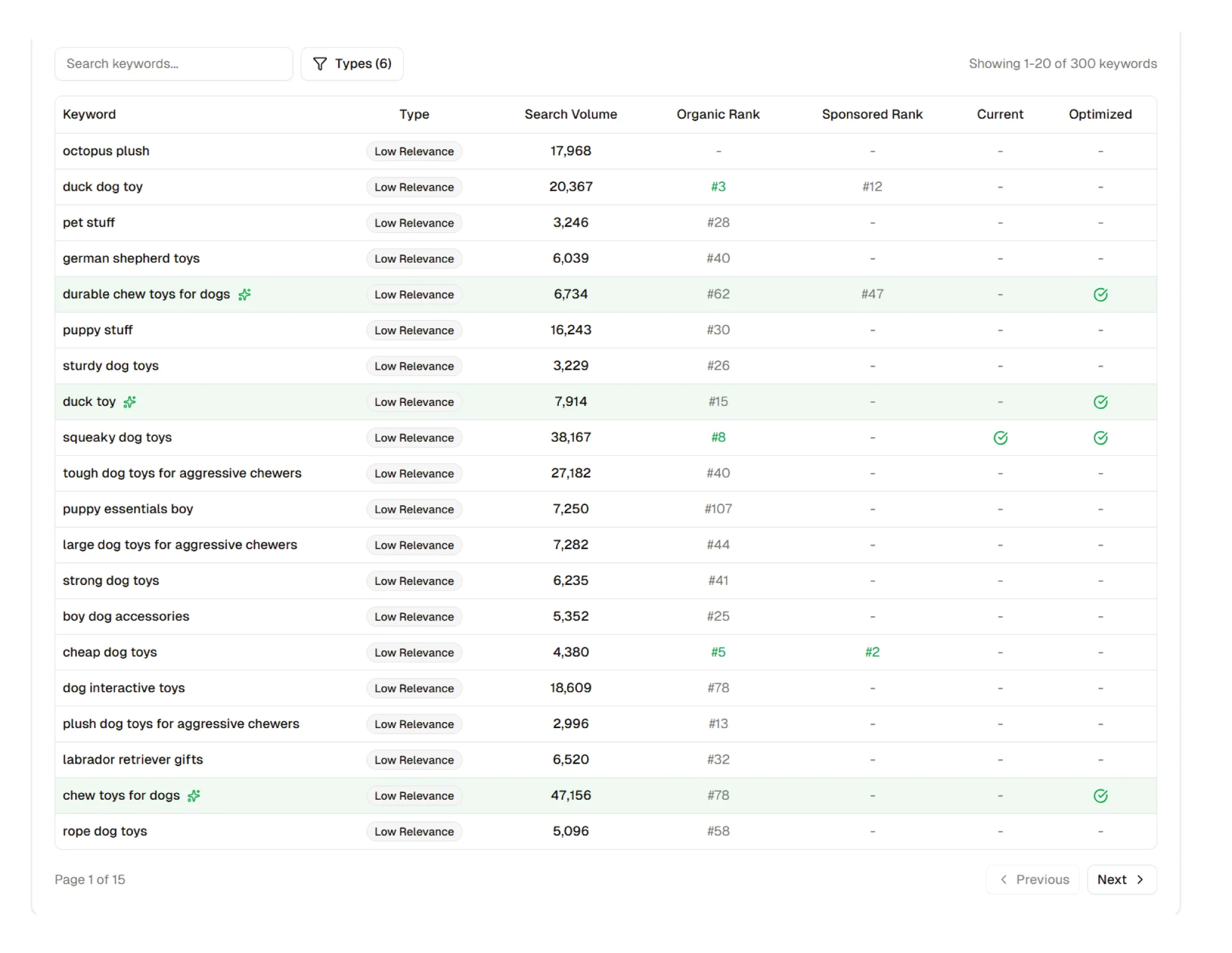The width and height of the screenshot is (1232, 953).
Task: Click sponsored rank #47 for durable chew toys
Action: pyautogui.click(x=872, y=295)
